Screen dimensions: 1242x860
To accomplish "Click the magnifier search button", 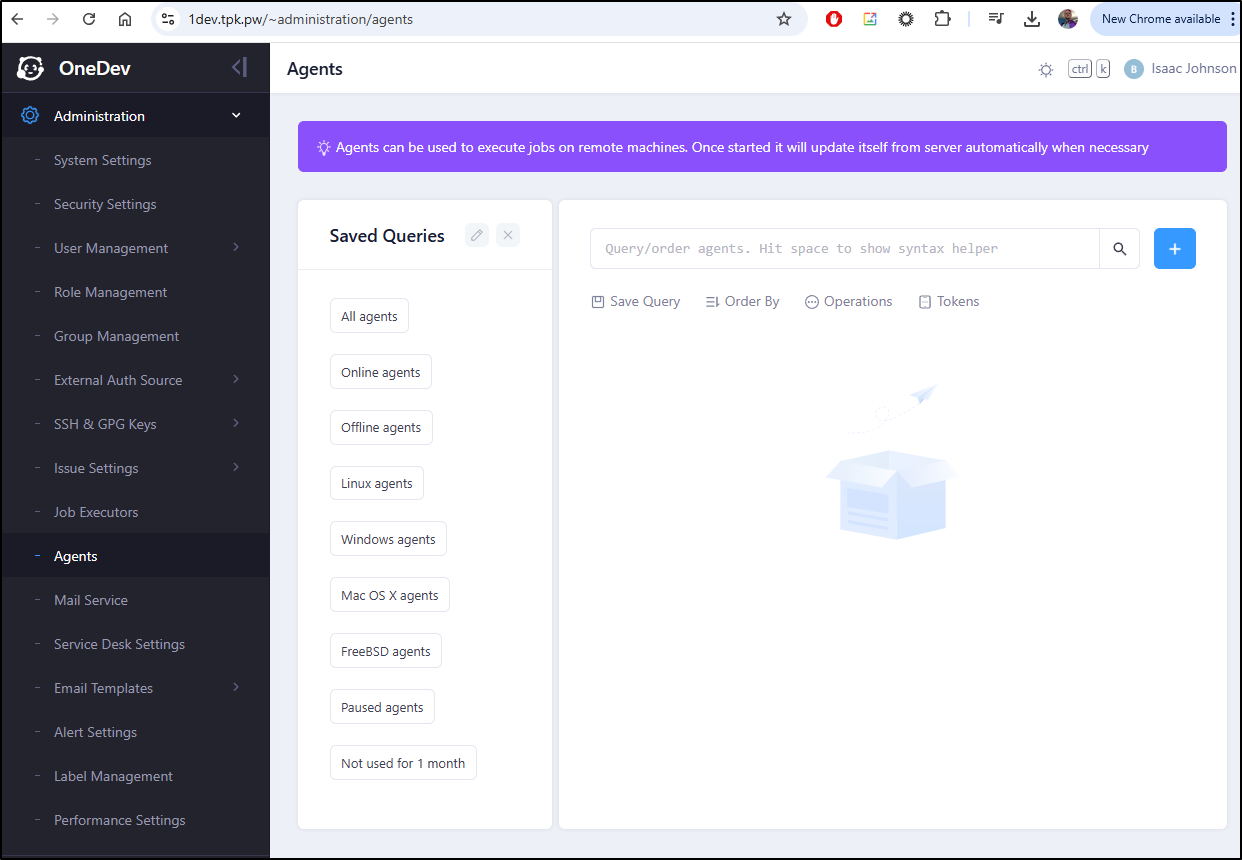I will tap(1120, 249).
